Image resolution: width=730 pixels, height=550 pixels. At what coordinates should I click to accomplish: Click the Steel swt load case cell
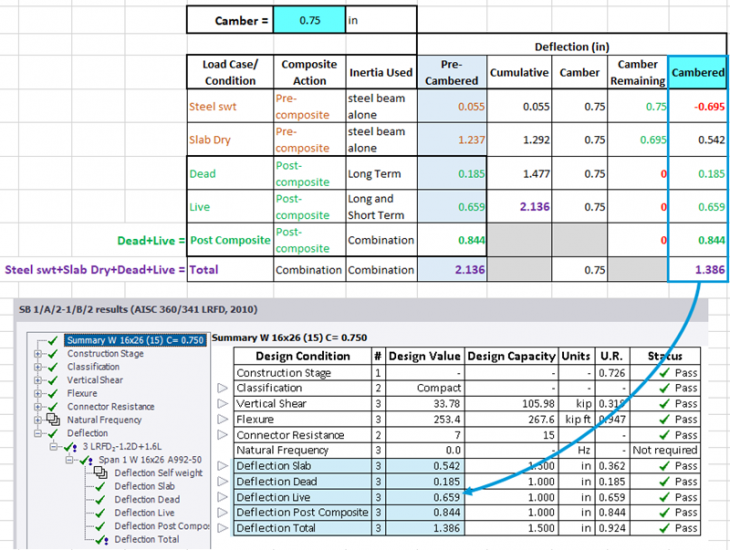230,106
